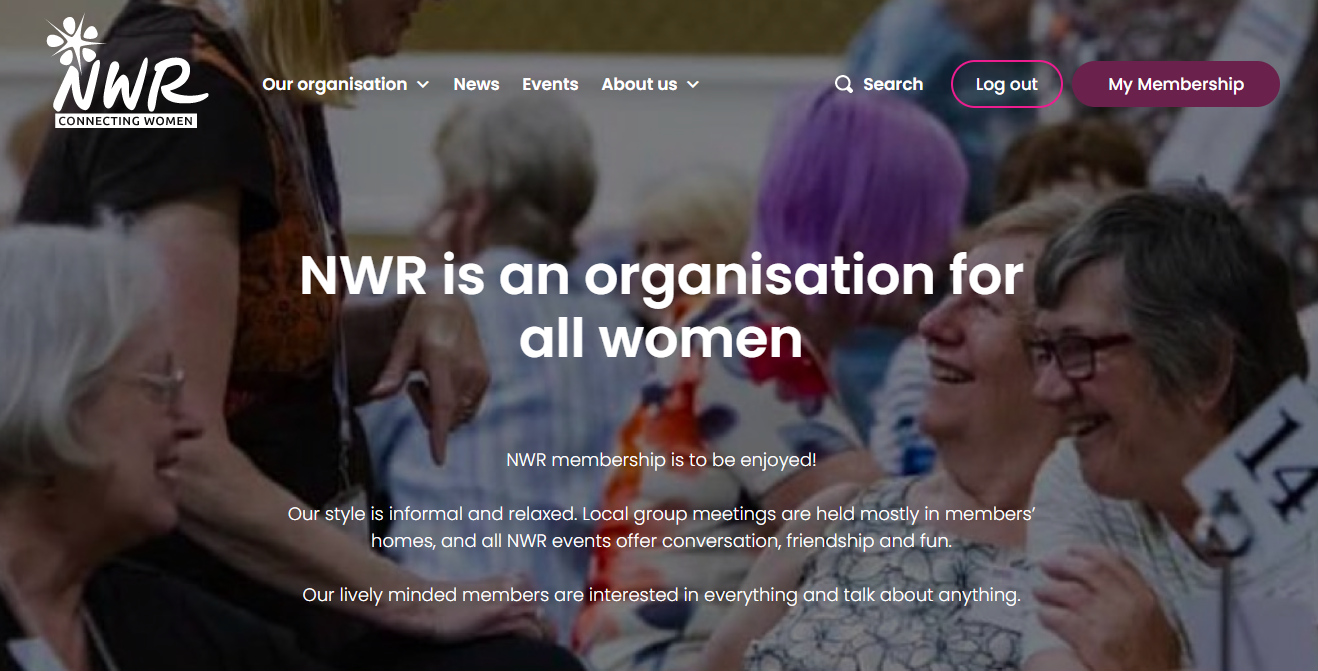
Task: Select the About us menu item
Action: click(639, 84)
